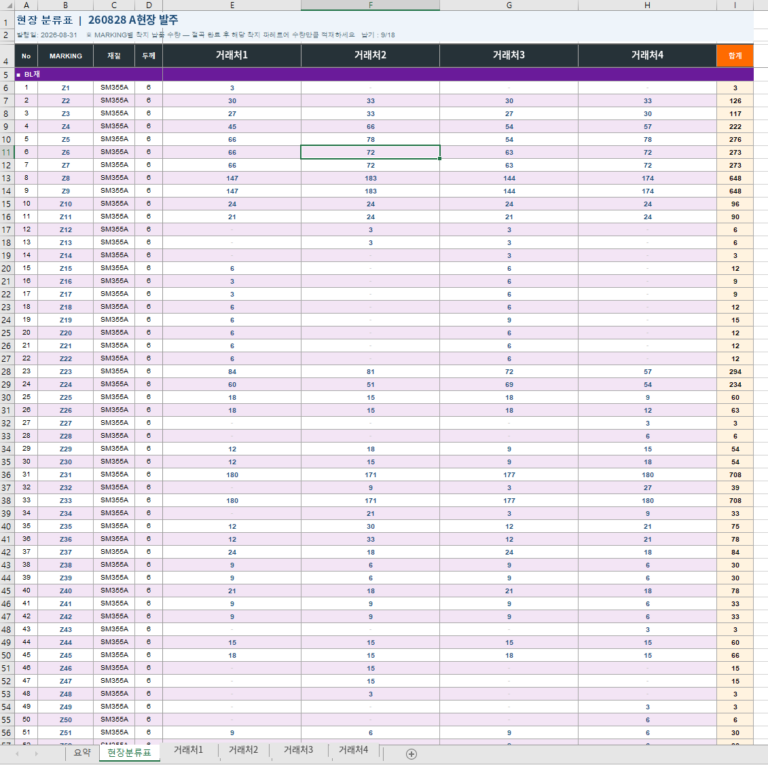Switch to the 거래처2 sheet tab
The height and width of the screenshot is (765, 768).
[243, 750]
